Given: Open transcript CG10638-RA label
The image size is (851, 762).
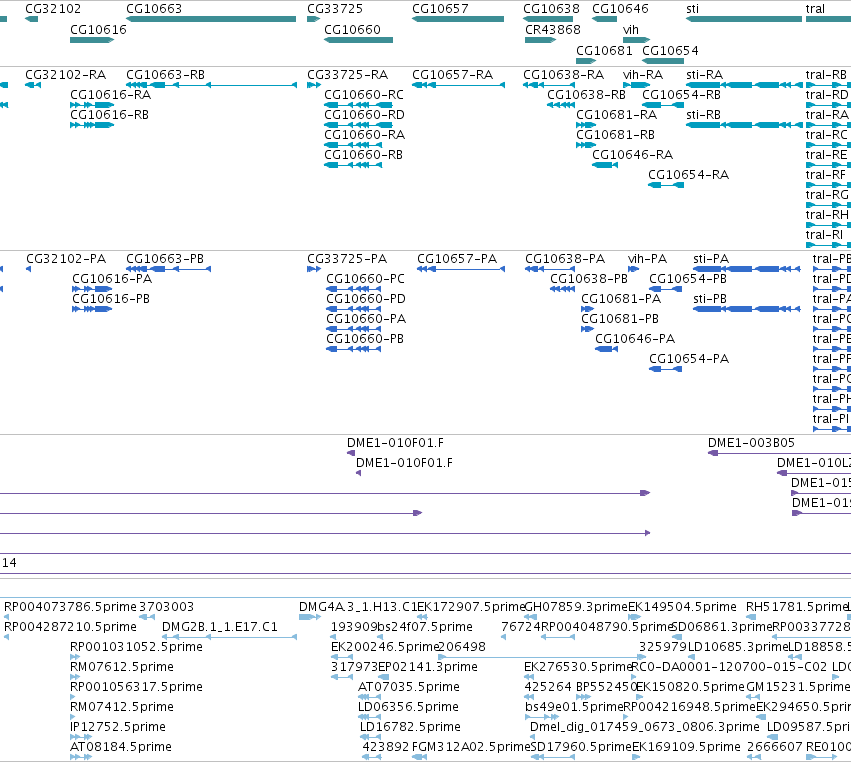Looking at the screenshot, I should tap(563, 75).
